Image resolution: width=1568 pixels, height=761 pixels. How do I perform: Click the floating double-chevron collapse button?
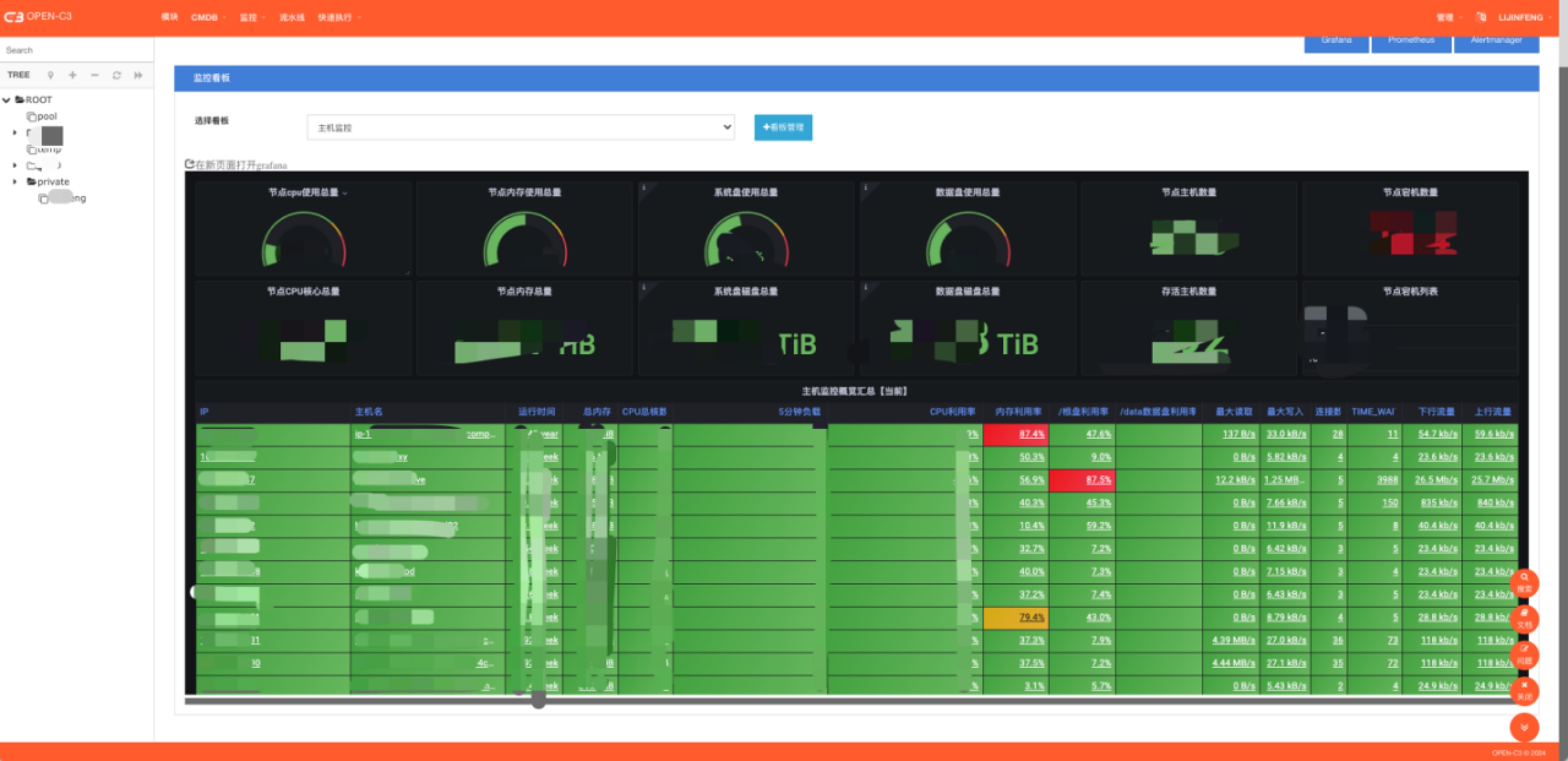click(x=1524, y=727)
